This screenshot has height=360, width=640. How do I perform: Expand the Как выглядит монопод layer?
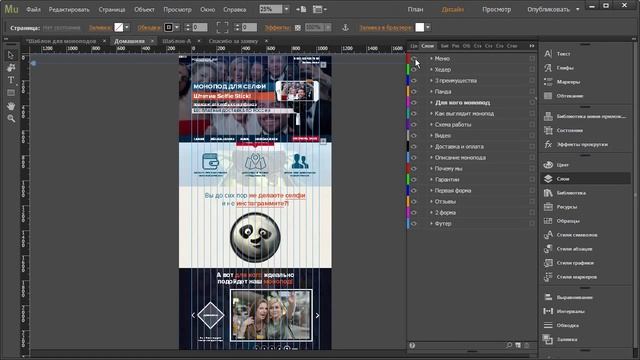(x=431, y=113)
